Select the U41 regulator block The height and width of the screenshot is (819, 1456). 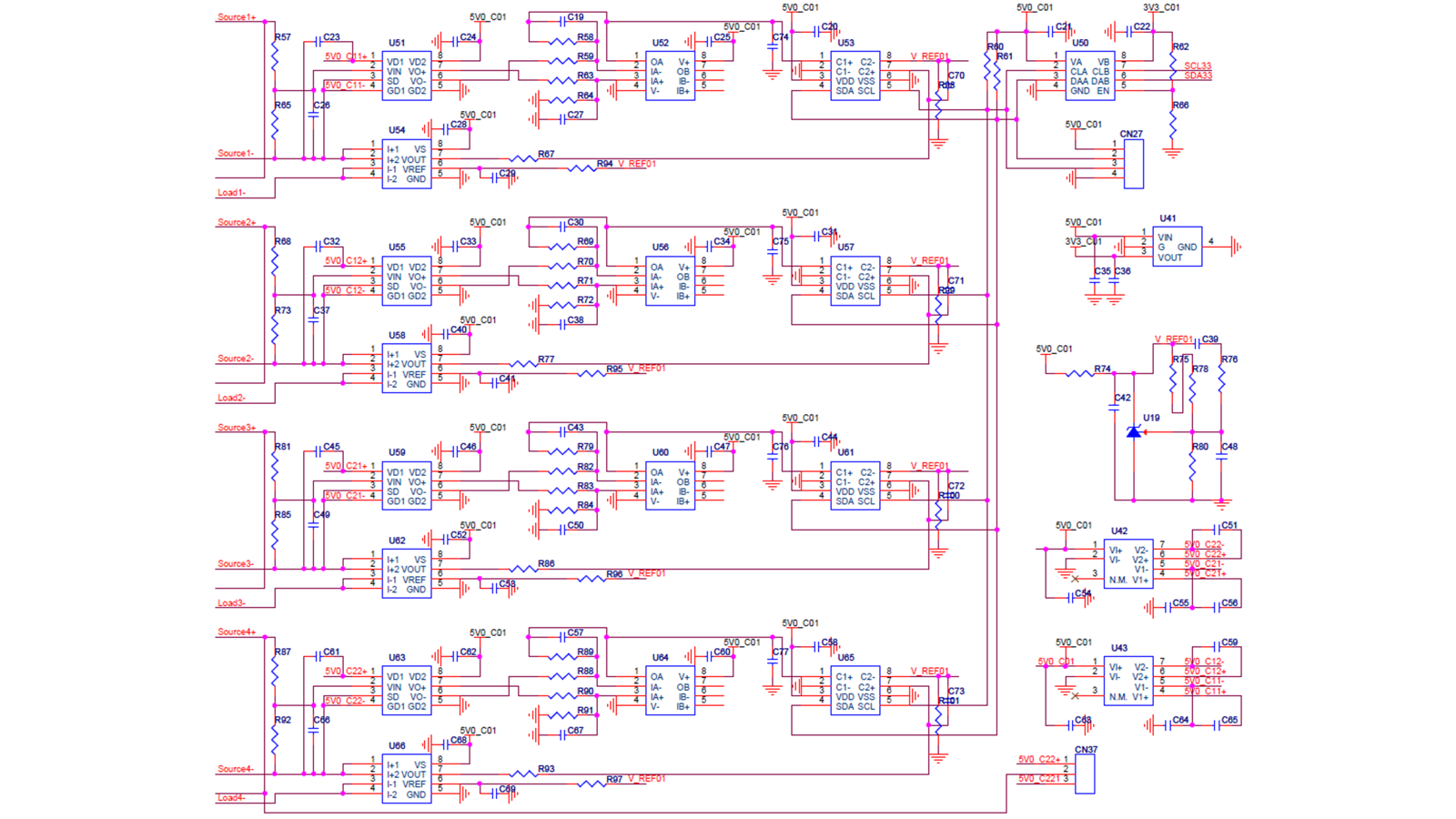click(x=1177, y=247)
